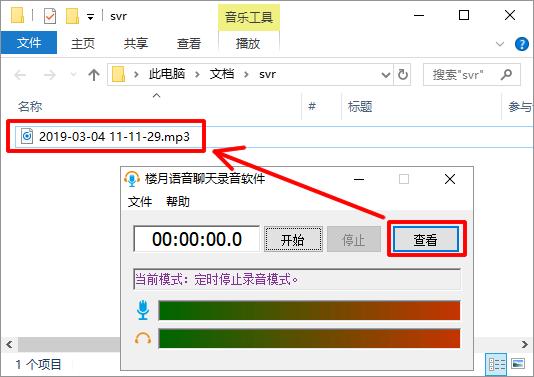
Task: Click the 开始 button to start recording
Action: (x=293, y=240)
